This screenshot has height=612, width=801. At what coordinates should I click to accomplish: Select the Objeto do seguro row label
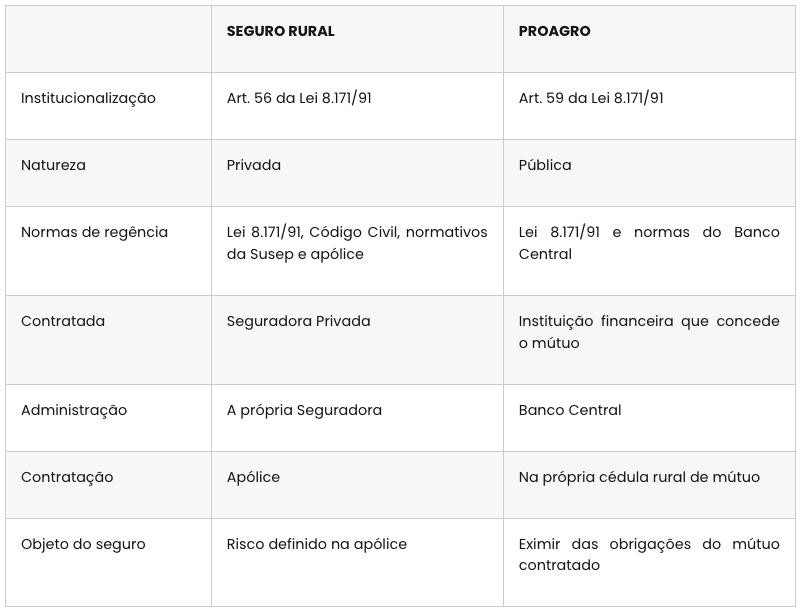coord(83,544)
